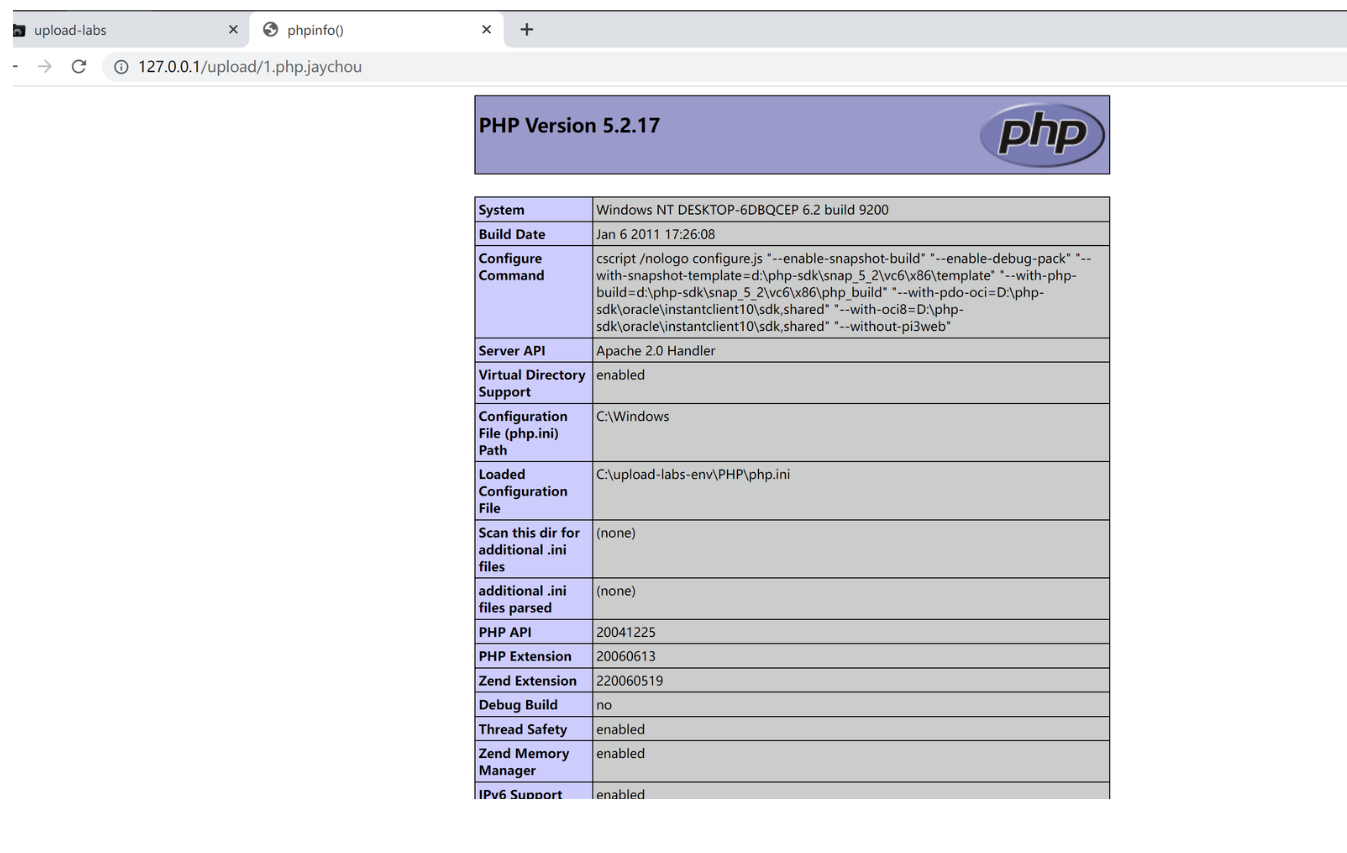
Task: Click the additional .ini files parsed label
Action: (x=522, y=599)
